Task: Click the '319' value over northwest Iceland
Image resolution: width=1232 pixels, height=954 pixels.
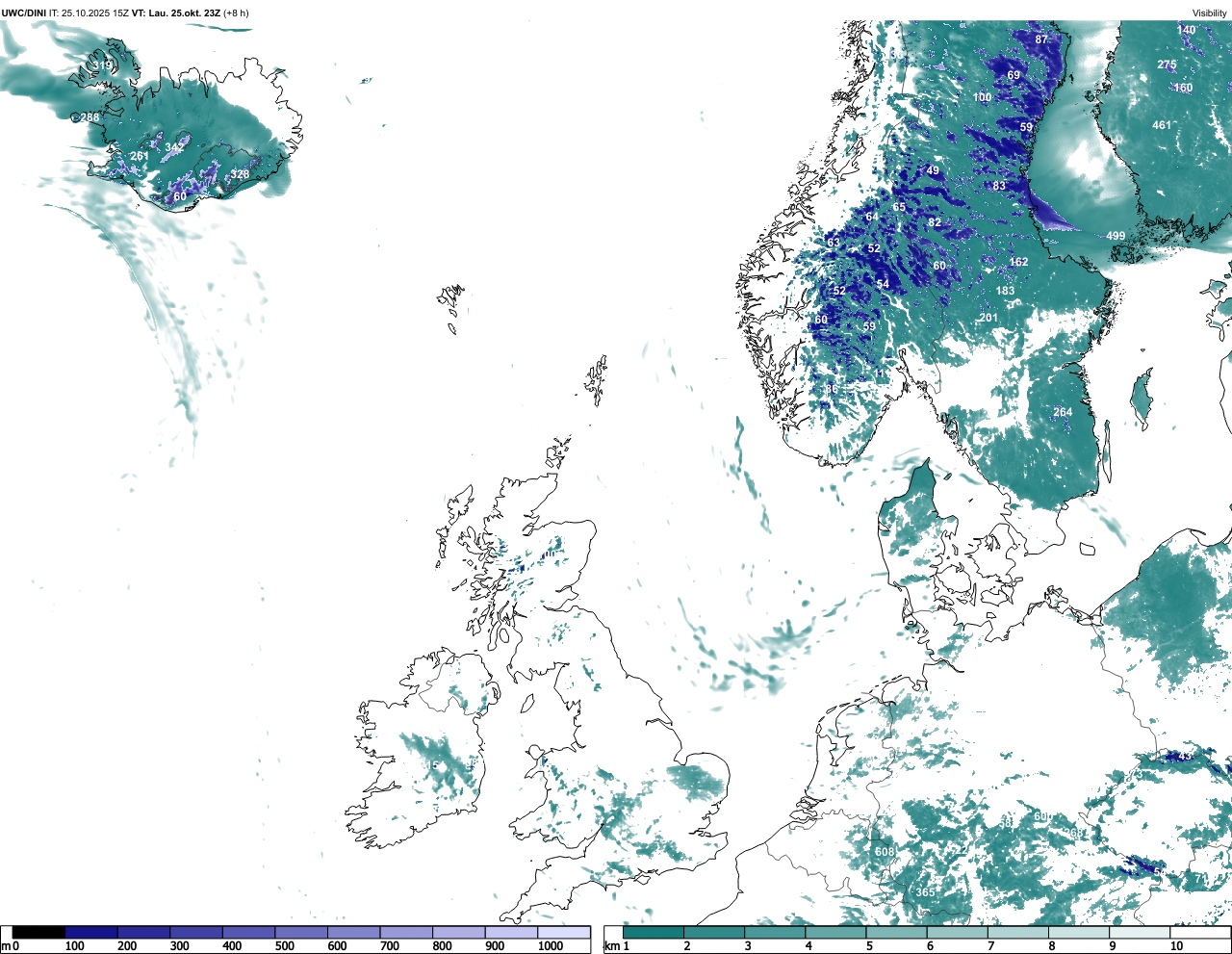Action: [102, 65]
